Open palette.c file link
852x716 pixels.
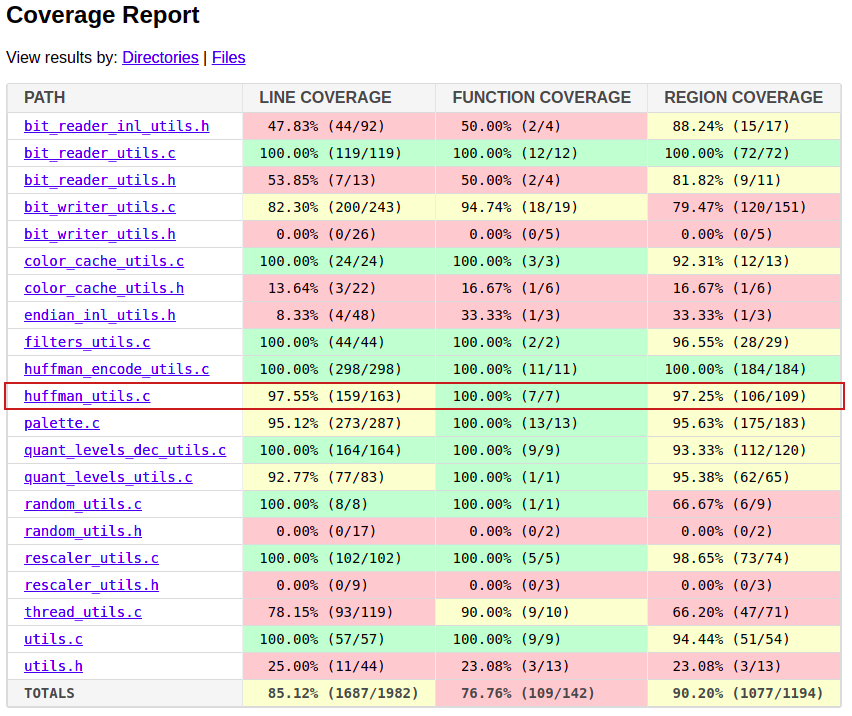point(62,423)
